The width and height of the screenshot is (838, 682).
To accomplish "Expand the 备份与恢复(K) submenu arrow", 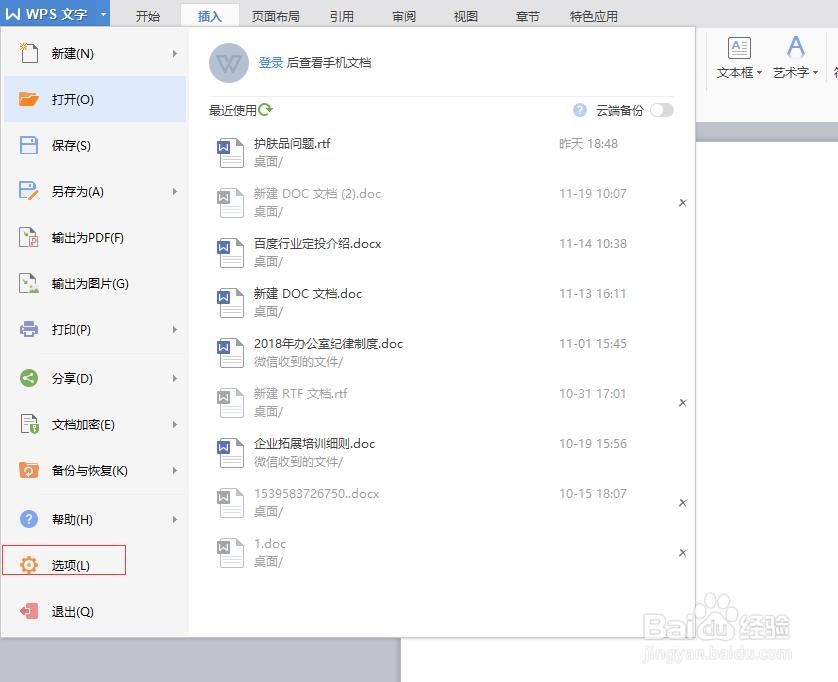I will tap(175, 471).
